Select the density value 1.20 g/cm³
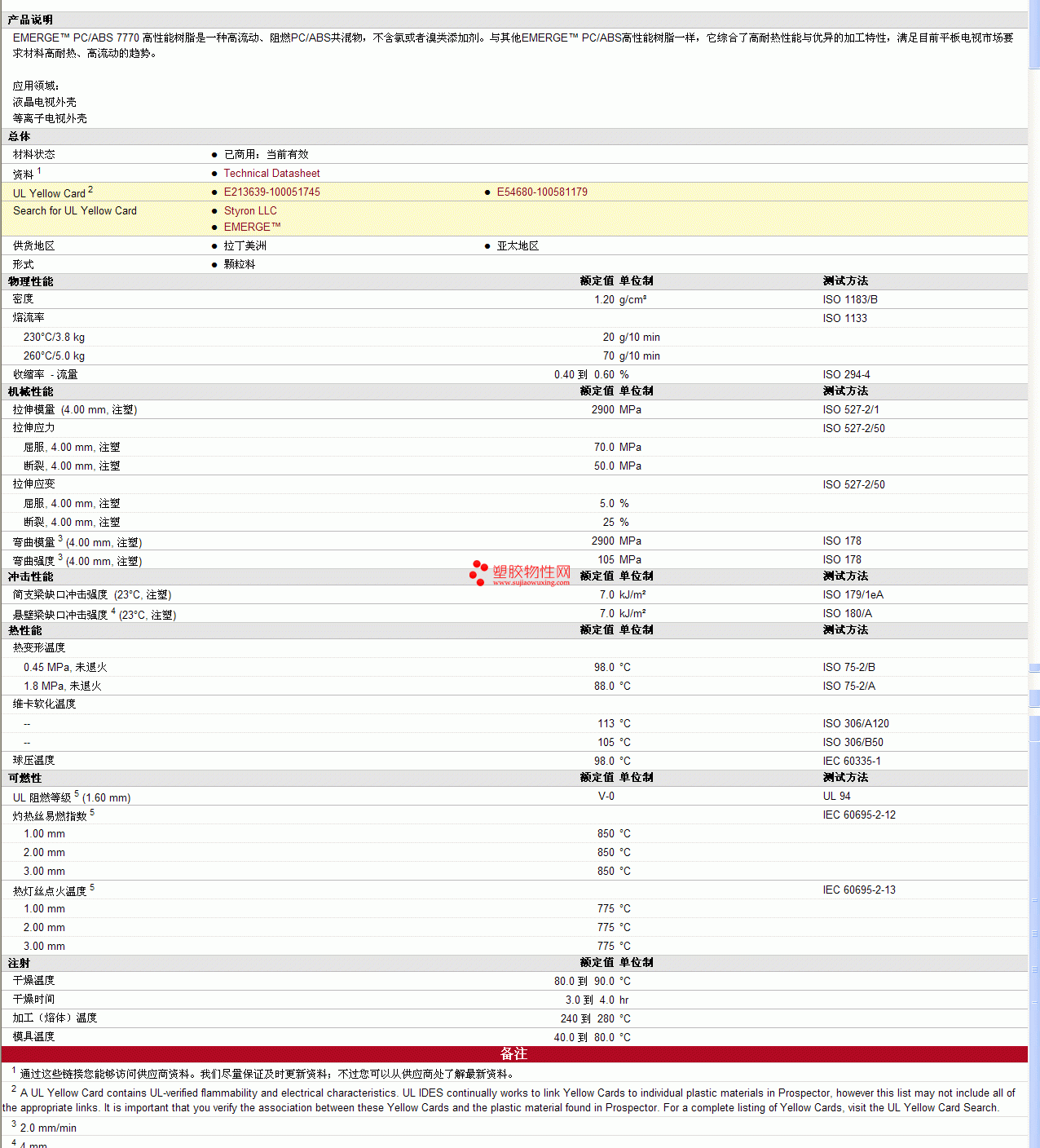Viewport: 1040px width, 1148px height. 620,299
